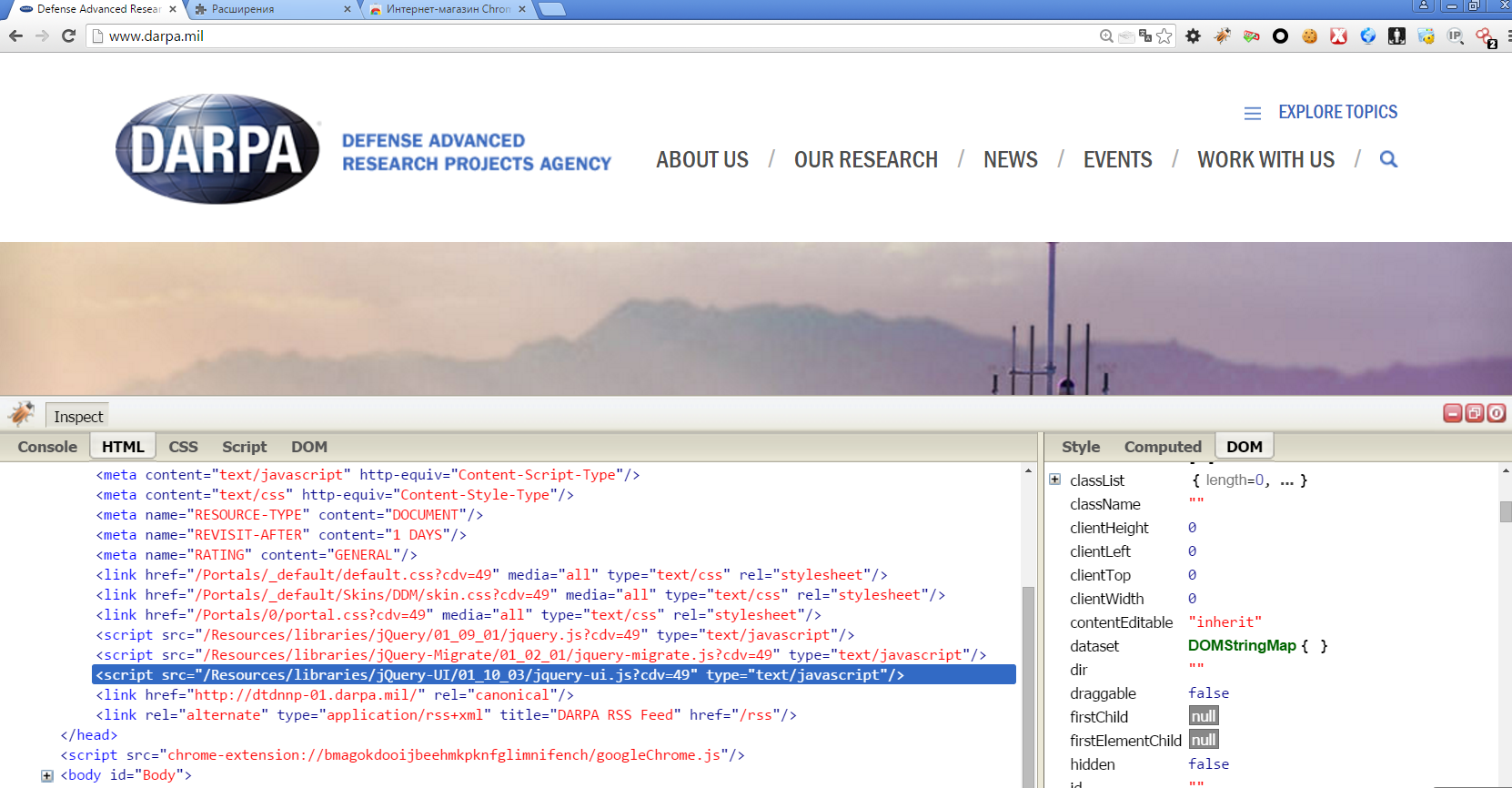Open the EVENTS link
1512x788 pixels.
1117,159
